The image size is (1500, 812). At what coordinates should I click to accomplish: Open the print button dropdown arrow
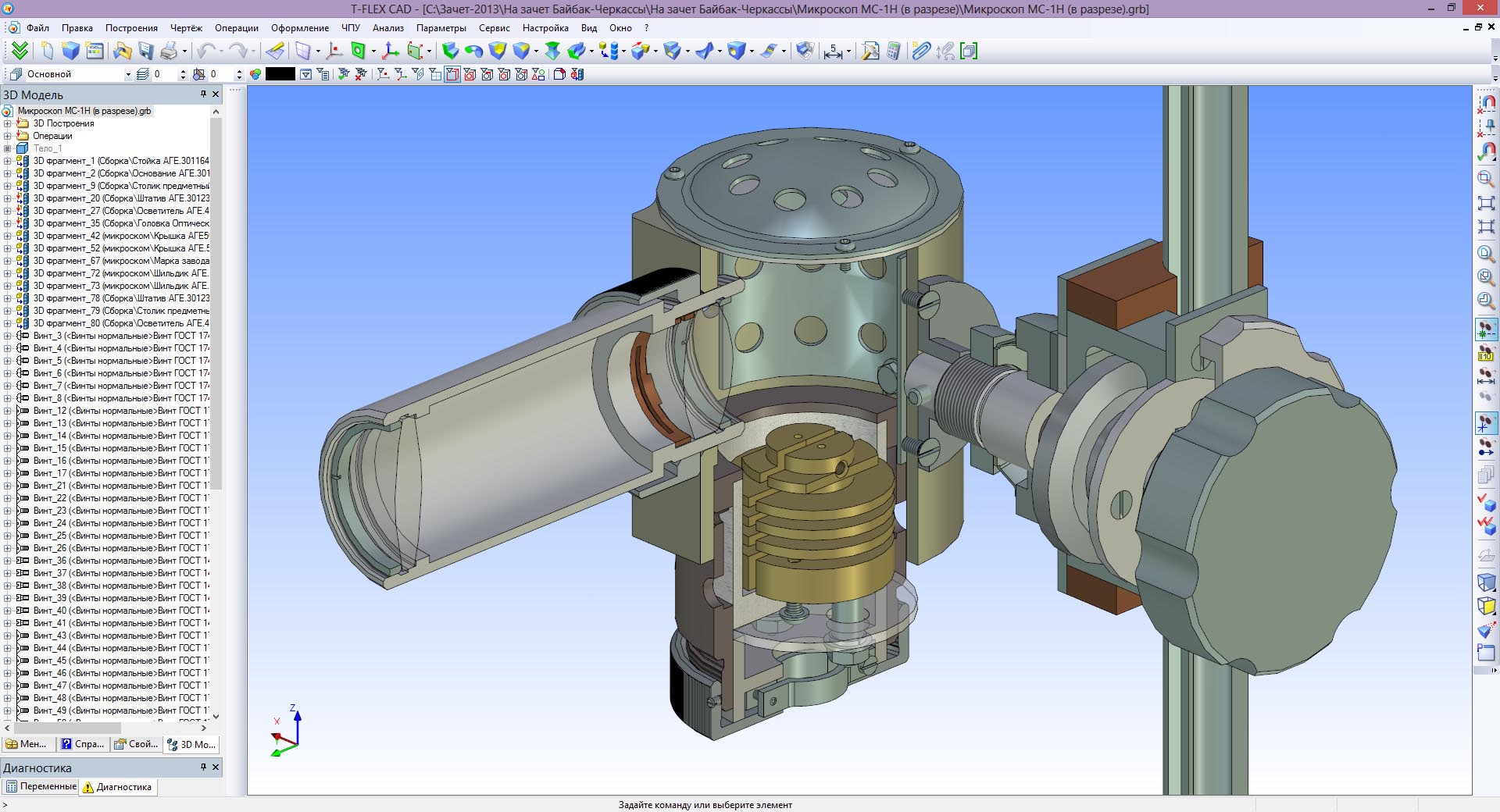(184, 51)
